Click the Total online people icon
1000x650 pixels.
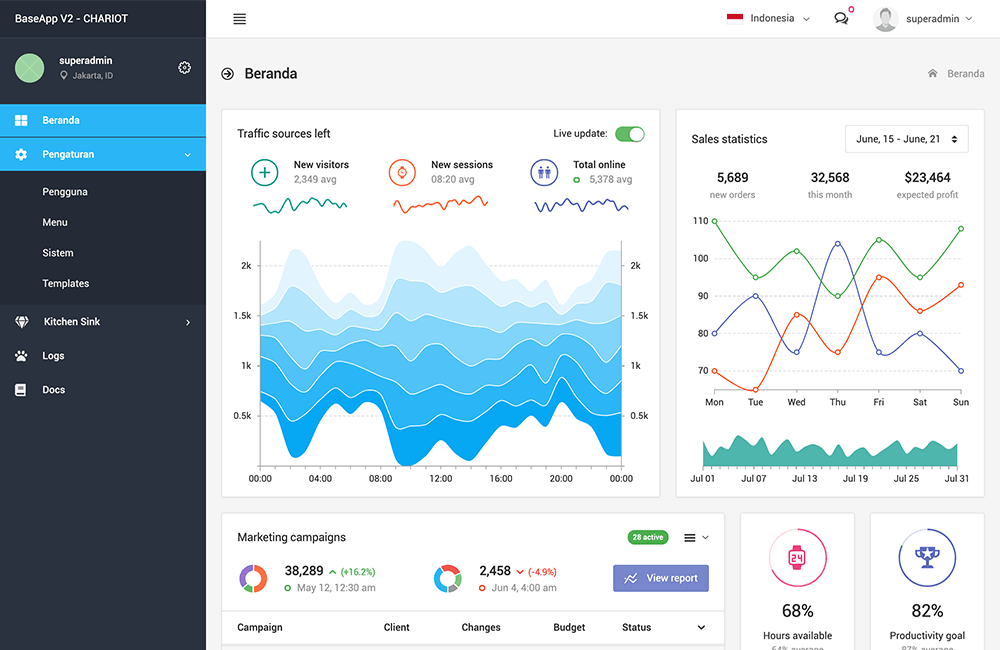(x=544, y=172)
